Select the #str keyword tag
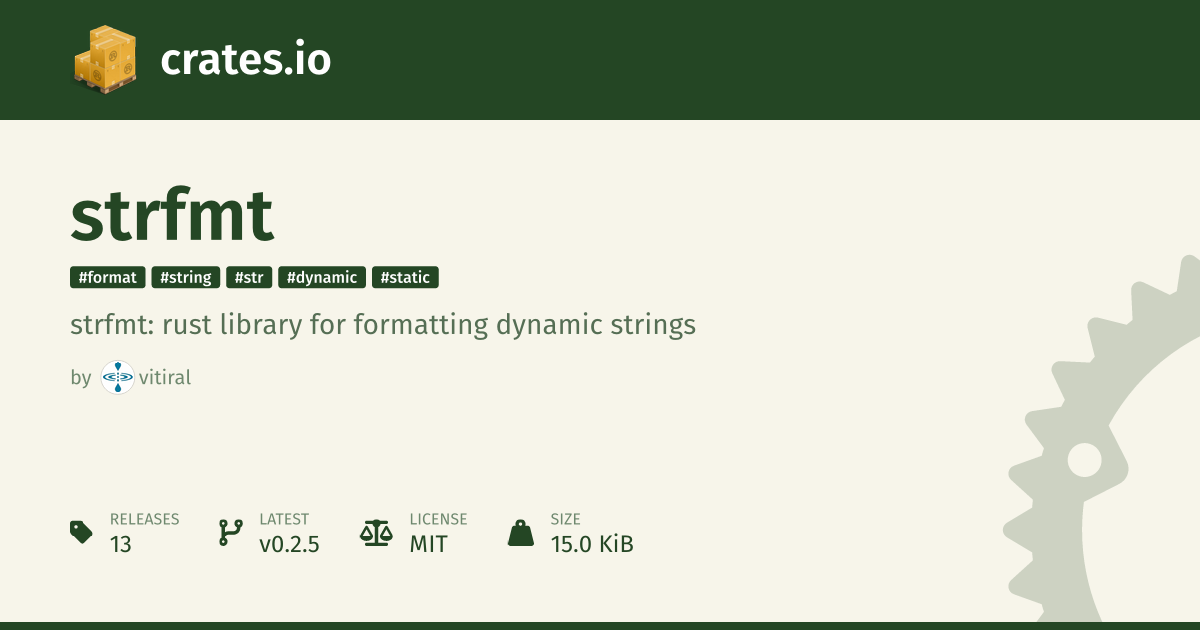The width and height of the screenshot is (1200, 630). click(249, 278)
